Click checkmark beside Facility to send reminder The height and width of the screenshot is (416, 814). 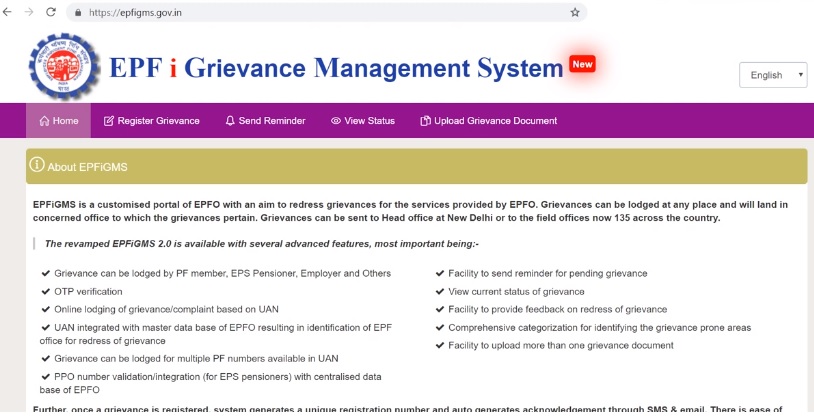pyautogui.click(x=440, y=273)
